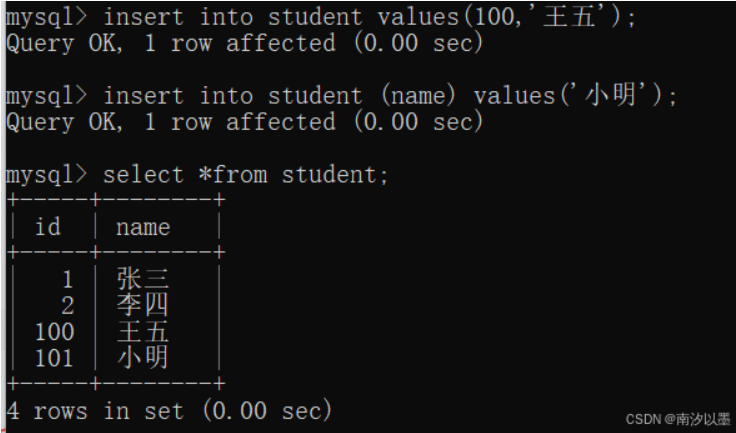Click the id value 101 in the table
Screen dimensions: 736x433
point(54,357)
